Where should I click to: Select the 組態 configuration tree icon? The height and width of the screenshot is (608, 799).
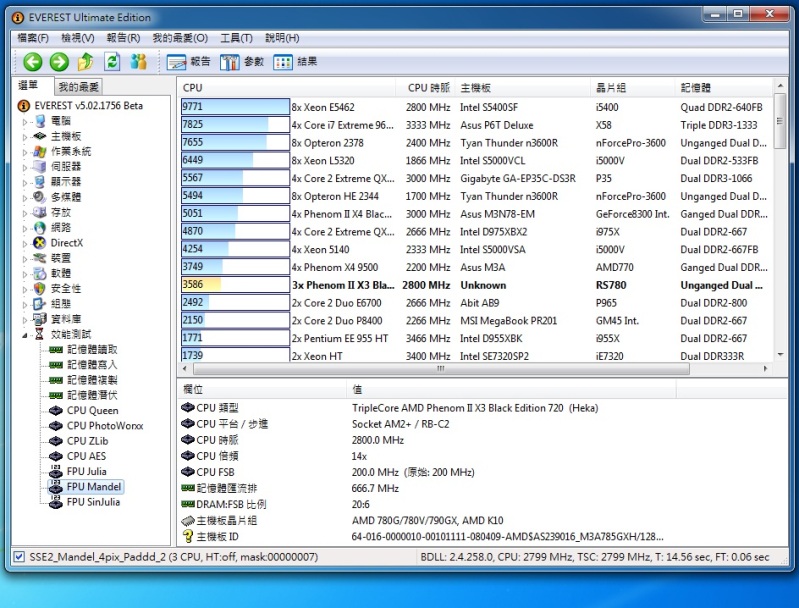[x=40, y=304]
